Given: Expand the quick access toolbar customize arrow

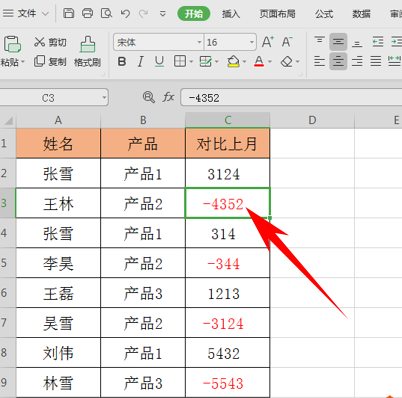Looking at the screenshot, I should [163, 14].
